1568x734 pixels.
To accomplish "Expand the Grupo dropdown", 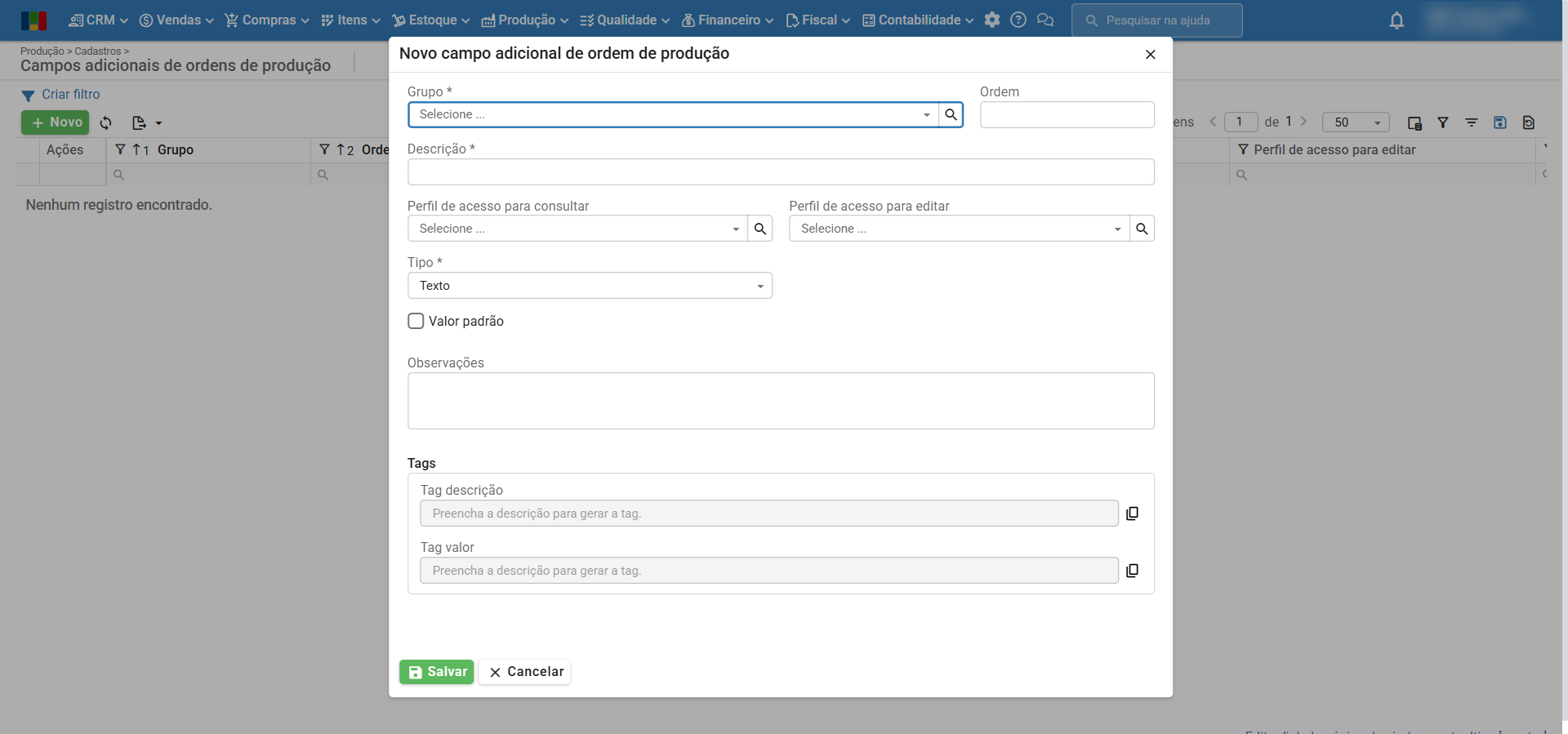I will click(x=926, y=115).
